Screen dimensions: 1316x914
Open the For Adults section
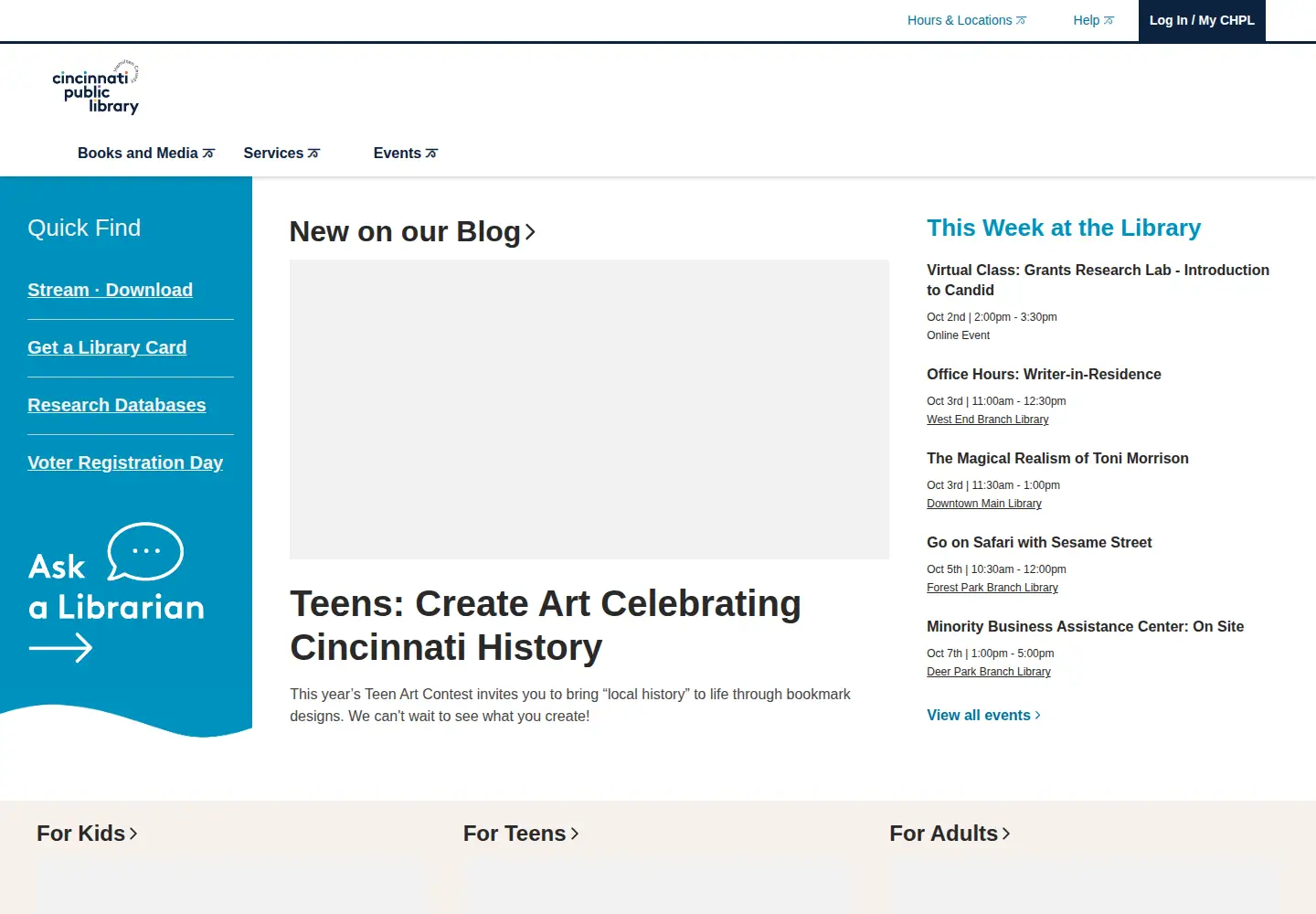click(x=950, y=834)
